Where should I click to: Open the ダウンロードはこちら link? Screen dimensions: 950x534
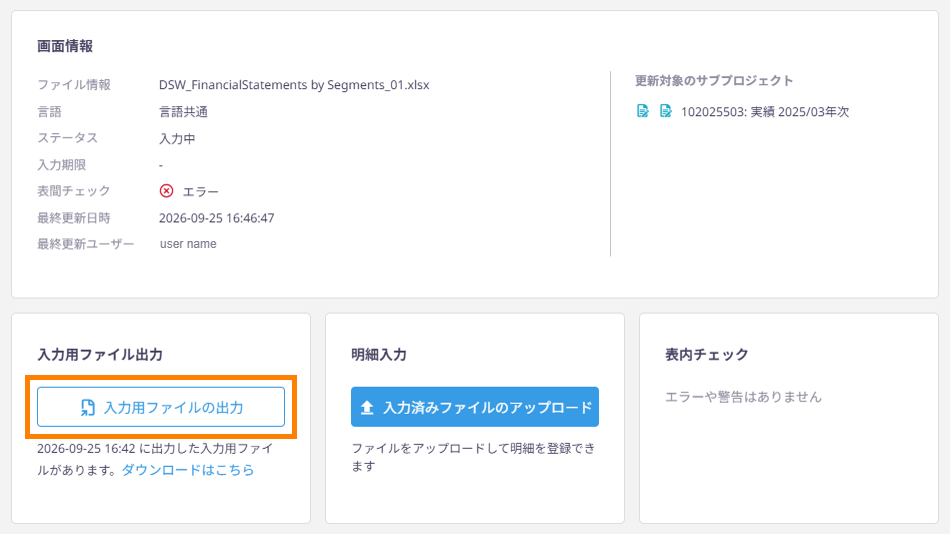[188, 470]
